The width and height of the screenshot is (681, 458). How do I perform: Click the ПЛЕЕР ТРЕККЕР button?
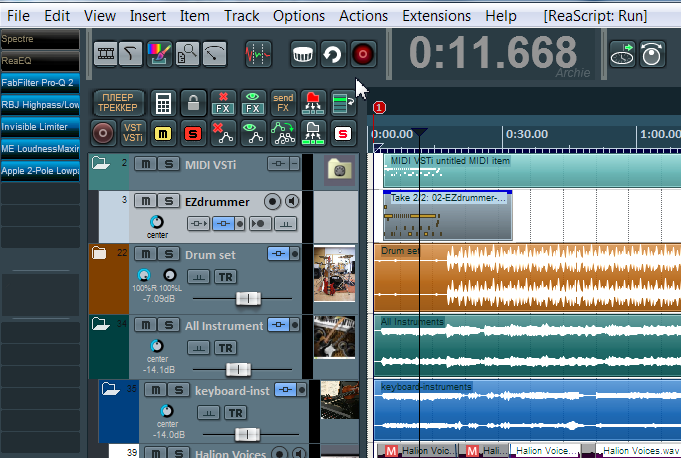(117, 103)
